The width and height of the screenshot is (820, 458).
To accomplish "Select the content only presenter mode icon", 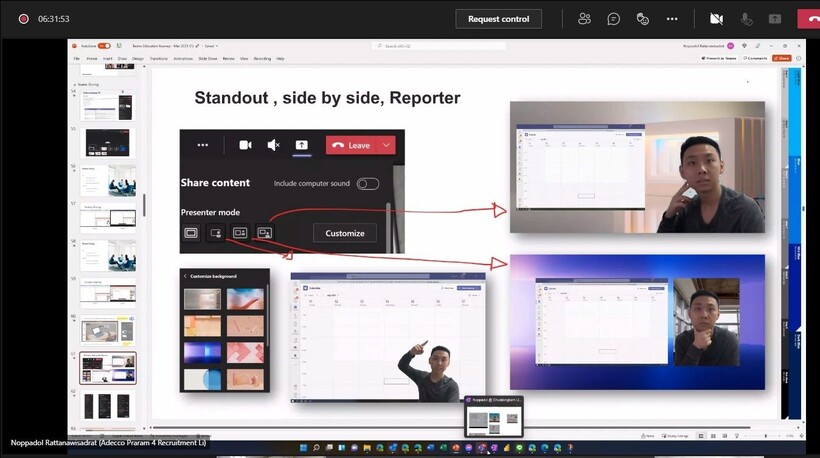I will (x=191, y=233).
